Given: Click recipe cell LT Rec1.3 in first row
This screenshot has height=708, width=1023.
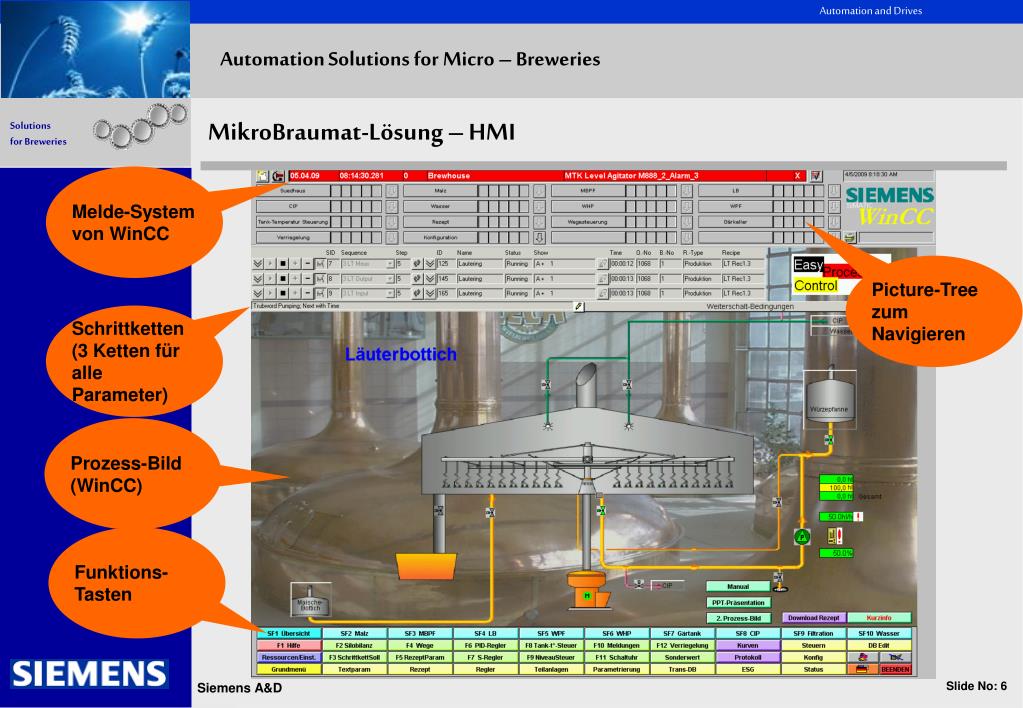Looking at the screenshot, I should (742, 264).
